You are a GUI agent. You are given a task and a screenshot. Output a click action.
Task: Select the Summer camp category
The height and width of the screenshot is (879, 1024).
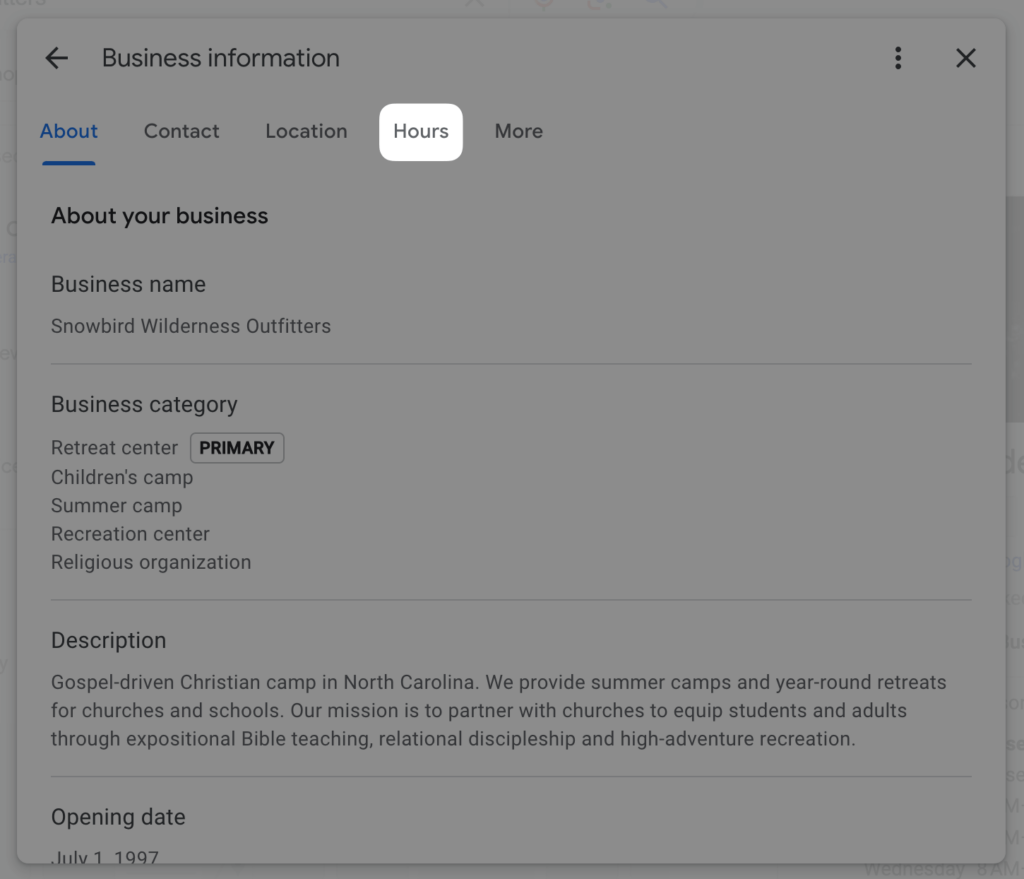point(117,506)
